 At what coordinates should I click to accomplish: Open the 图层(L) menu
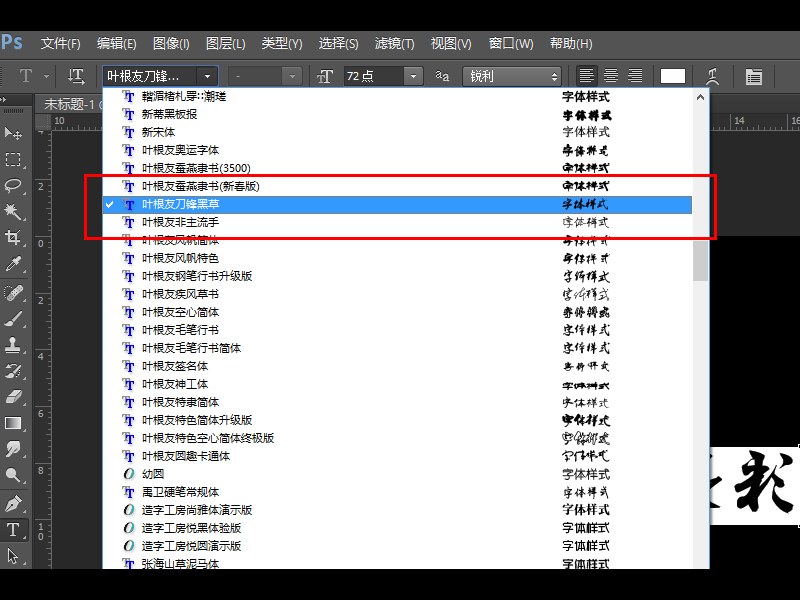pos(226,44)
